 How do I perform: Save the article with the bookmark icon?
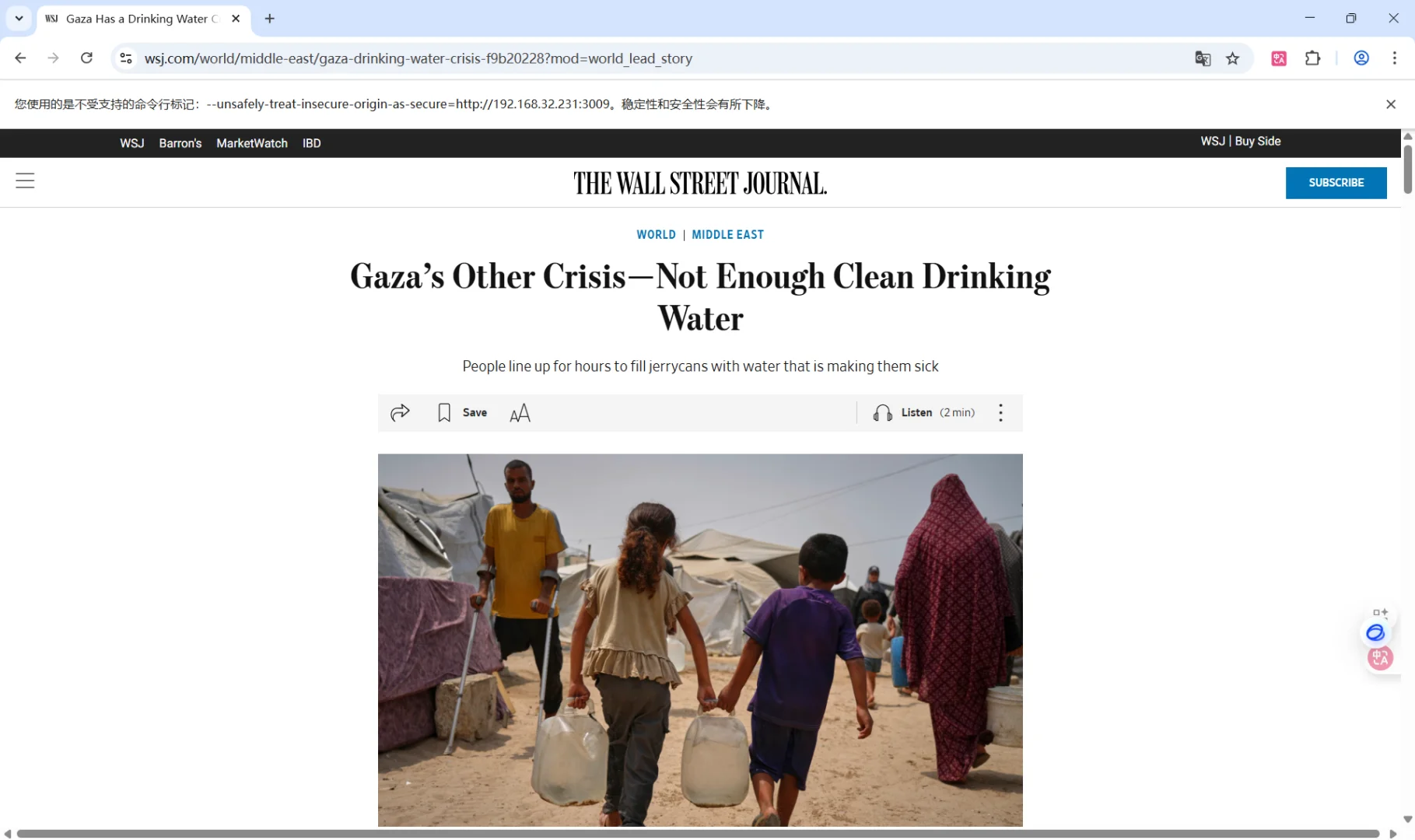click(x=444, y=413)
